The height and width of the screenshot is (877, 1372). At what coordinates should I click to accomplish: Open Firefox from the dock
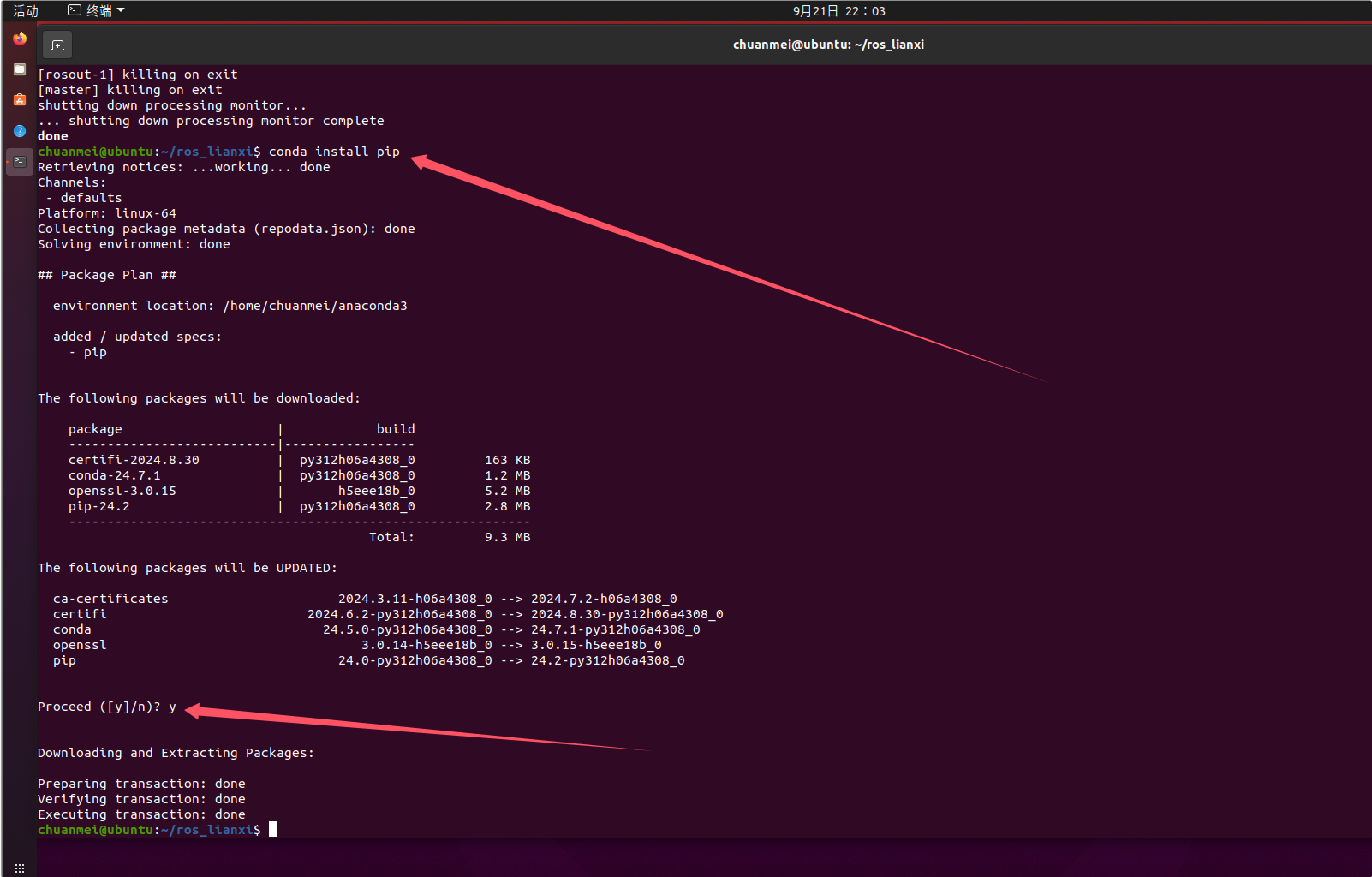(x=19, y=39)
